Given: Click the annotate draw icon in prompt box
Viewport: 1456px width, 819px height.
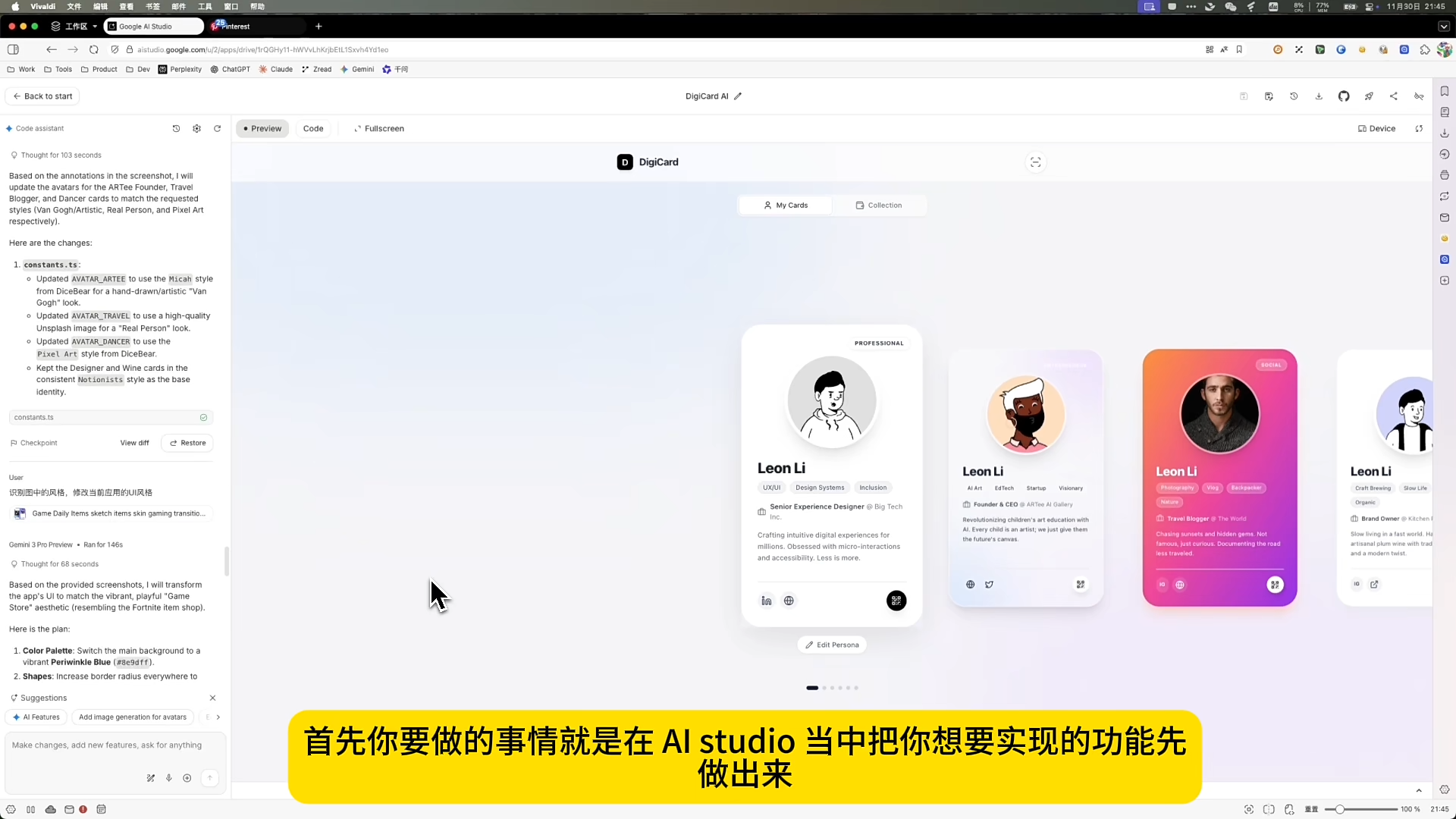Looking at the screenshot, I should pos(151,778).
